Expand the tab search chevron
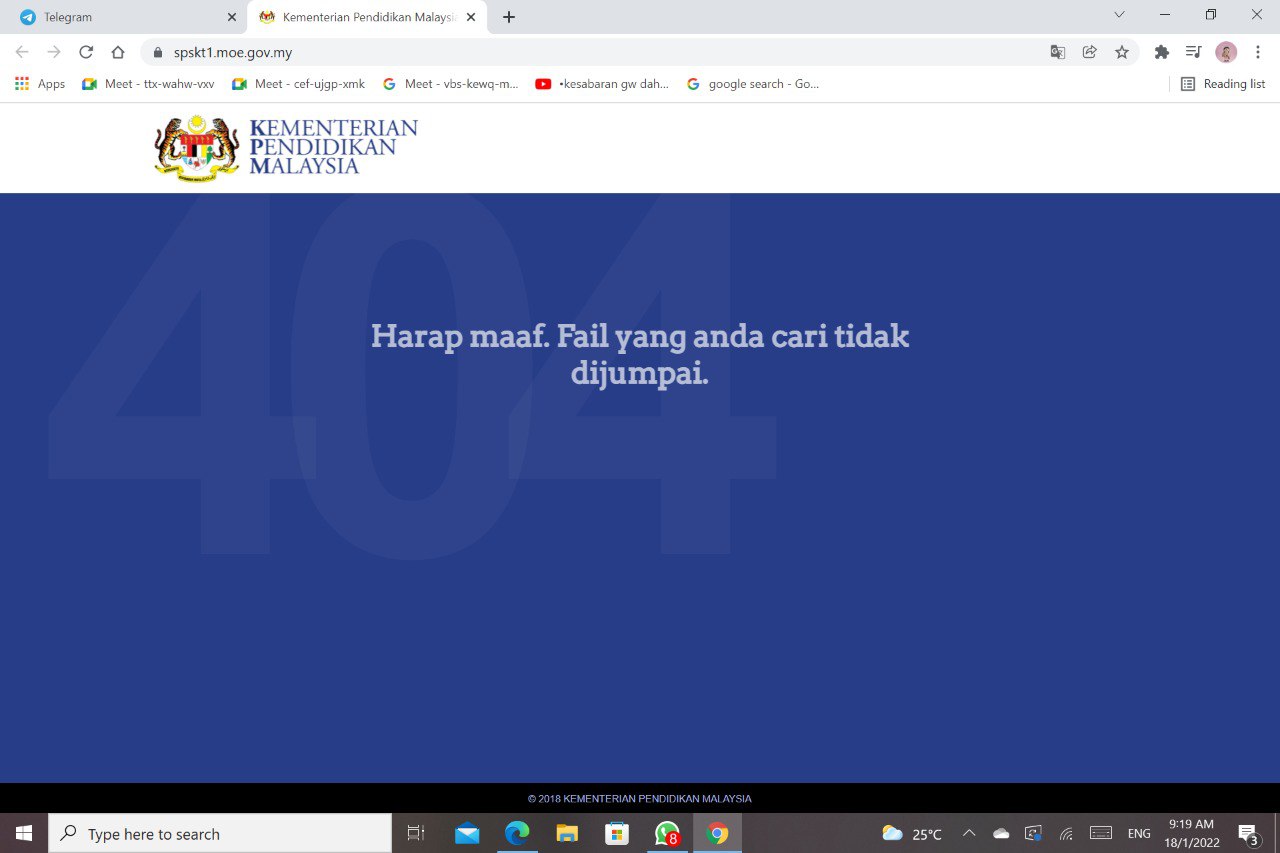1280x853 pixels. coord(1119,15)
